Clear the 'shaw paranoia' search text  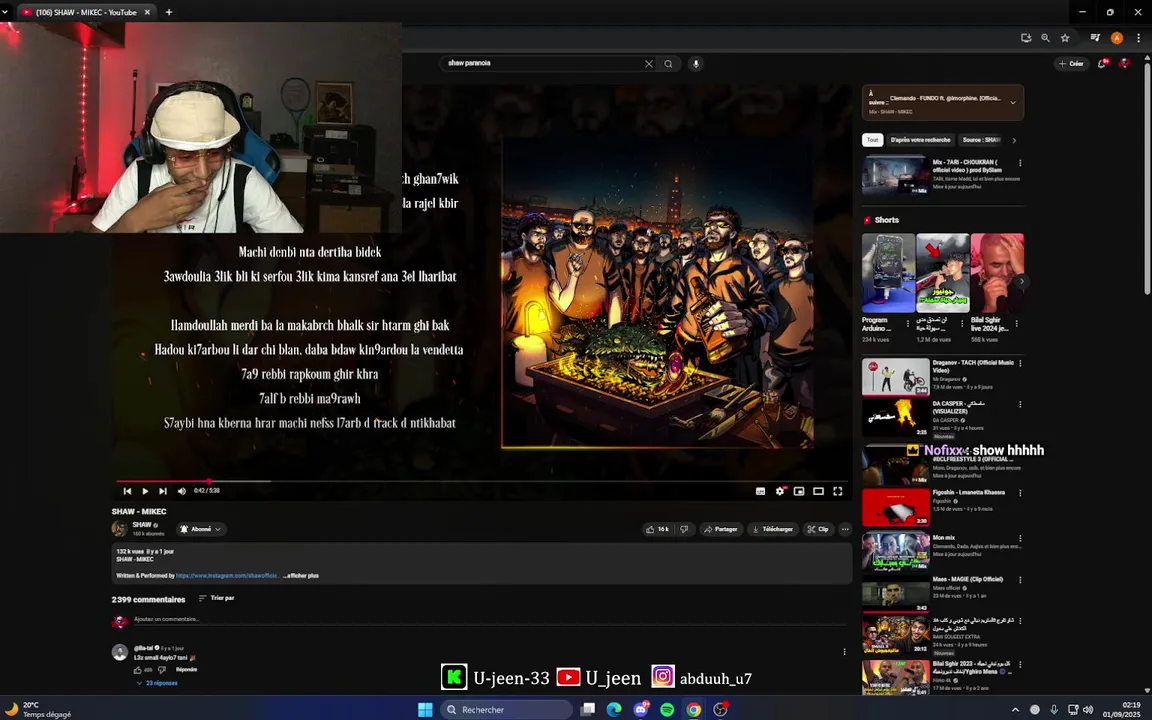click(649, 64)
